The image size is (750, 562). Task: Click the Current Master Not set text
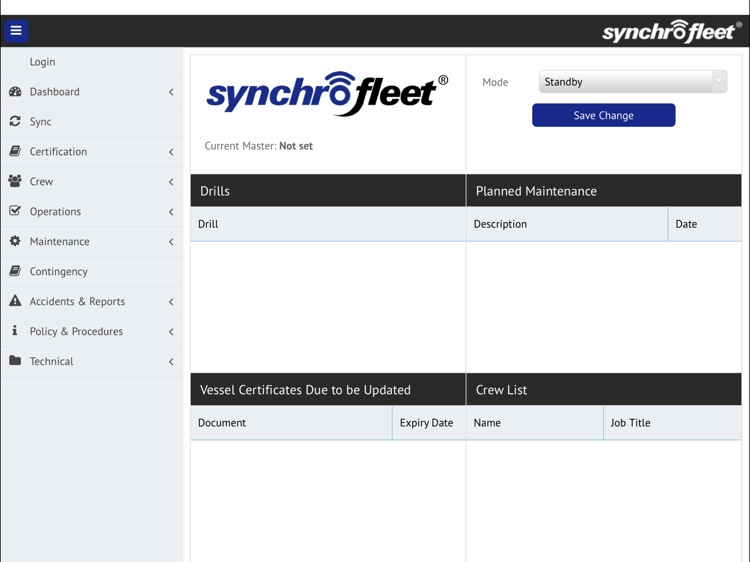(x=258, y=146)
